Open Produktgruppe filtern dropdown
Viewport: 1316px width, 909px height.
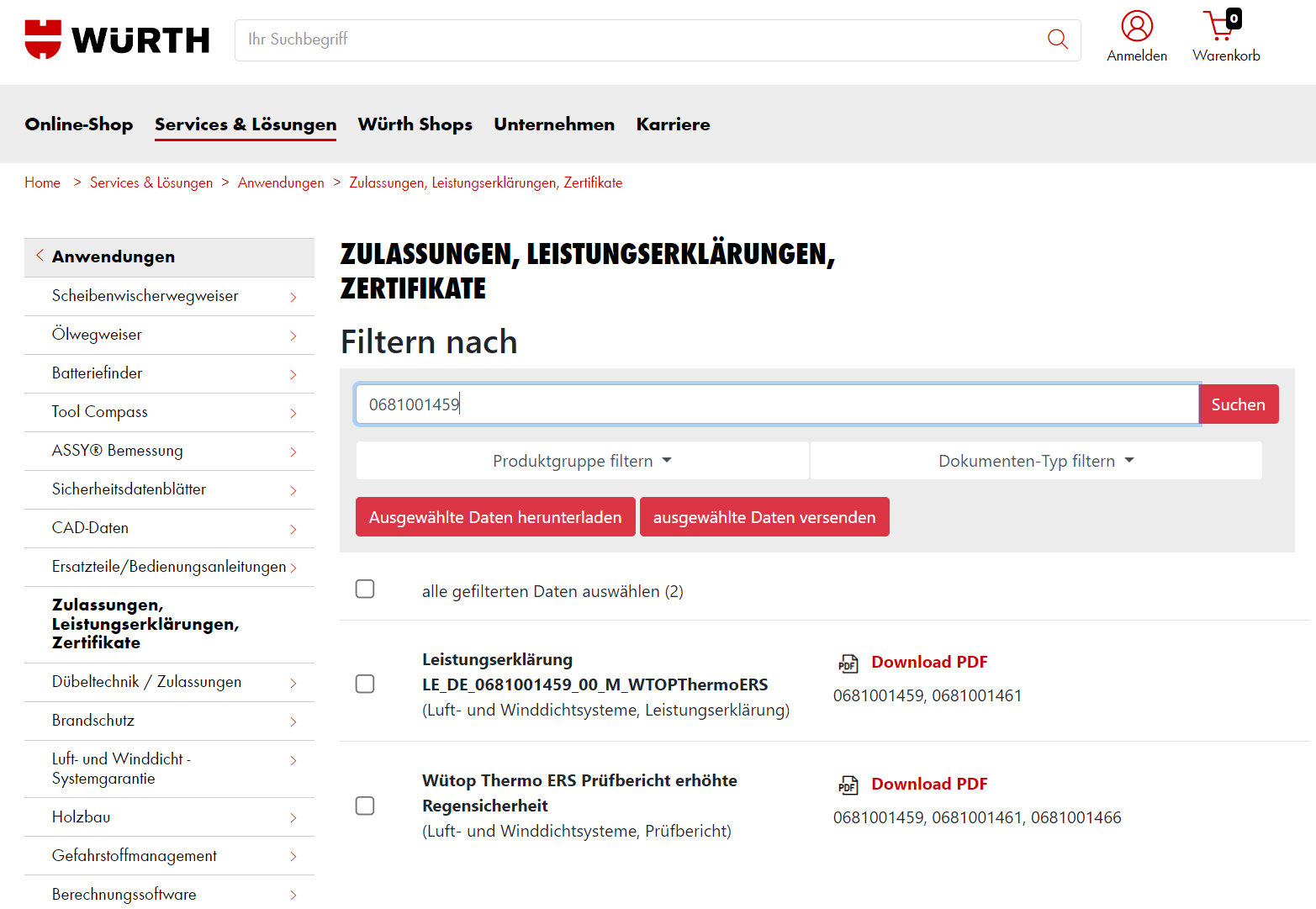[x=582, y=461]
